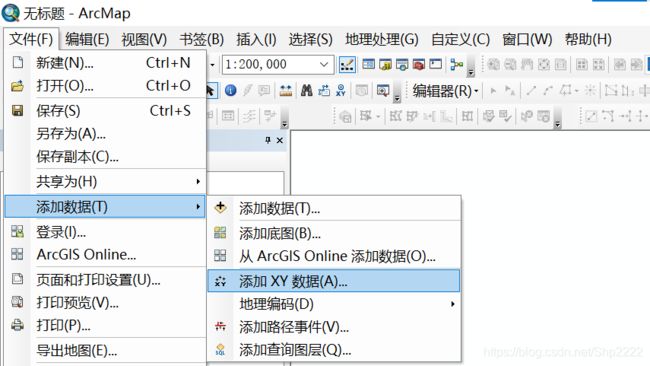The width and height of the screenshot is (650, 366).
Task: Choose 保存(S) from File menu
Action: pos(105,111)
